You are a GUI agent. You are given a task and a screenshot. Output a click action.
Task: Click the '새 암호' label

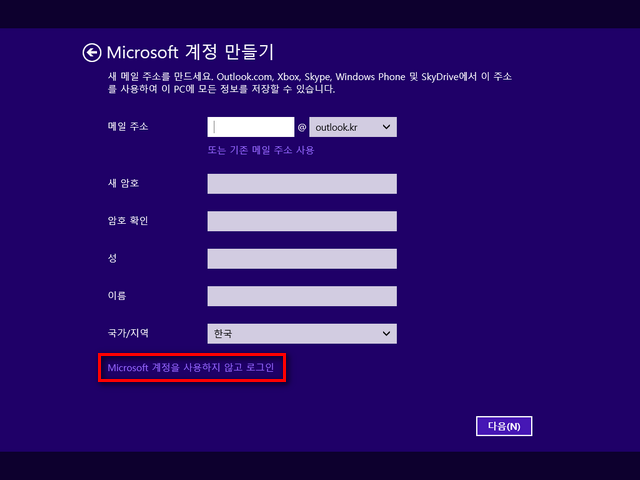123,183
